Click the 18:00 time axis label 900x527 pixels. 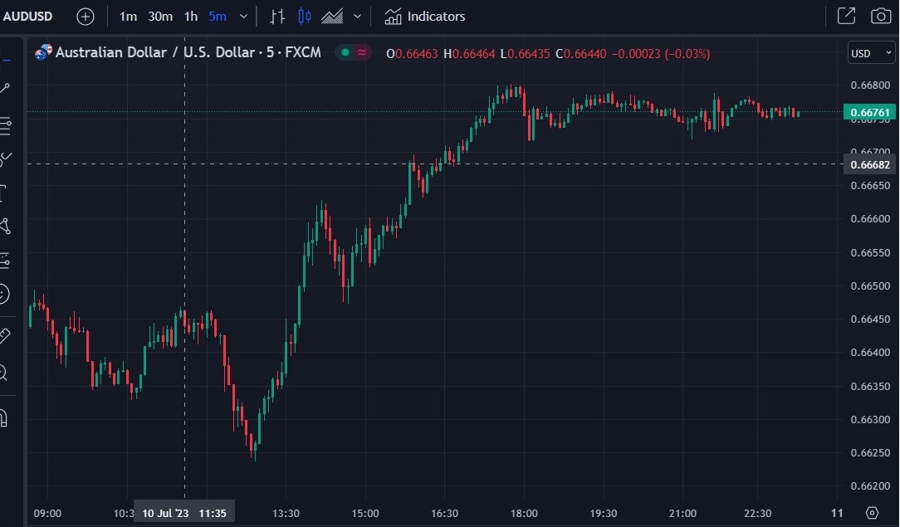coord(524,513)
